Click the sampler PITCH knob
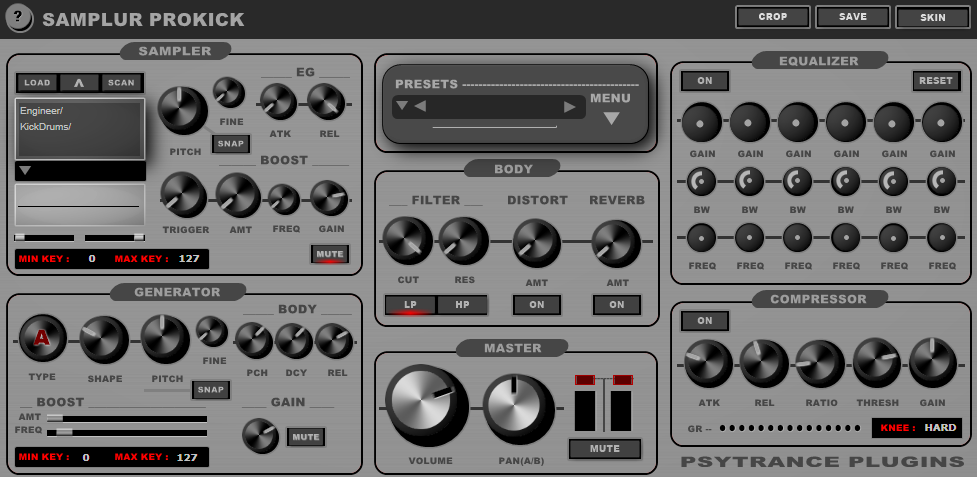 [183, 111]
